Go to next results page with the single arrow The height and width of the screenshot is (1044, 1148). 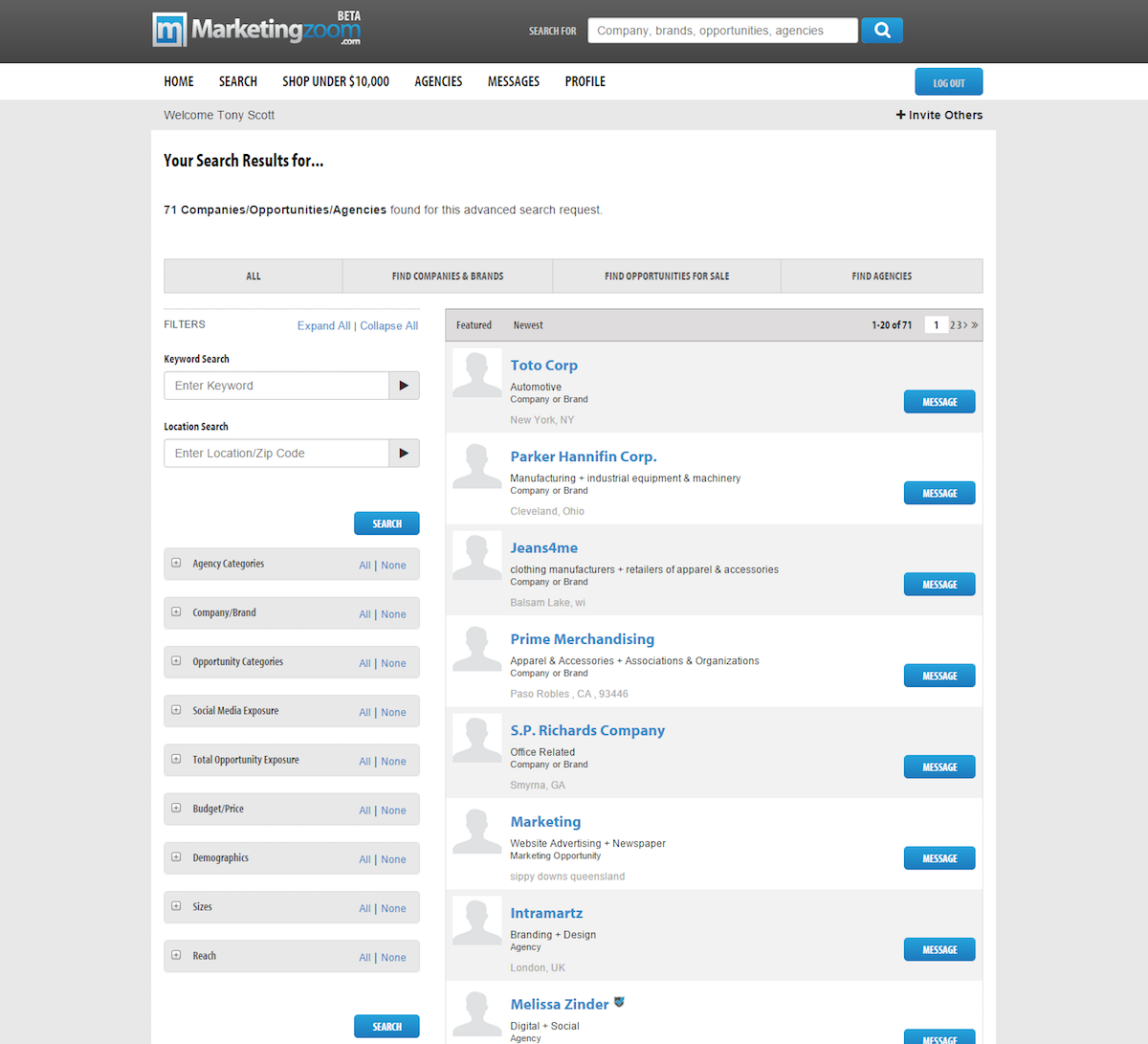(965, 325)
